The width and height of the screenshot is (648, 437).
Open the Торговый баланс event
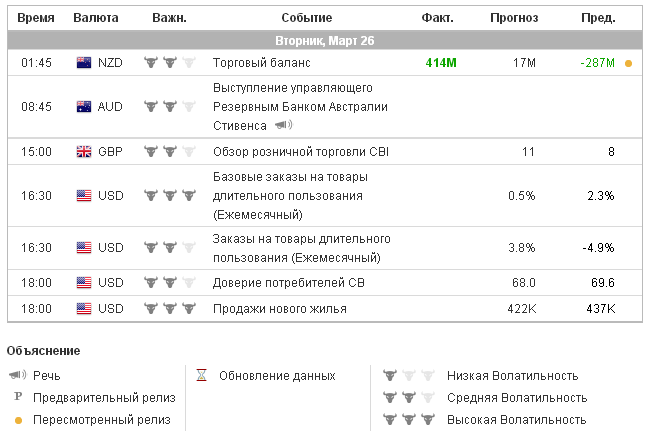pyautogui.click(x=258, y=63)
